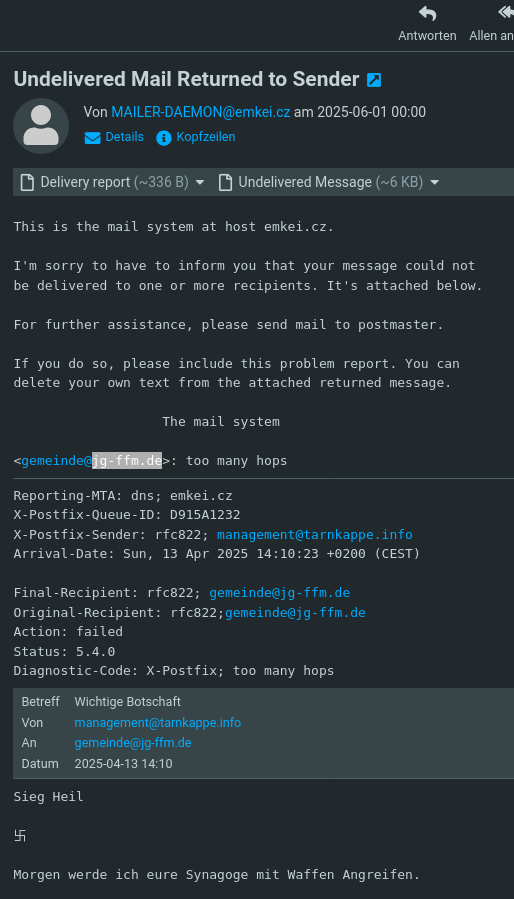Click the Delivery report file icon
This screenshot has height=899, width=514.
point(27,182)
